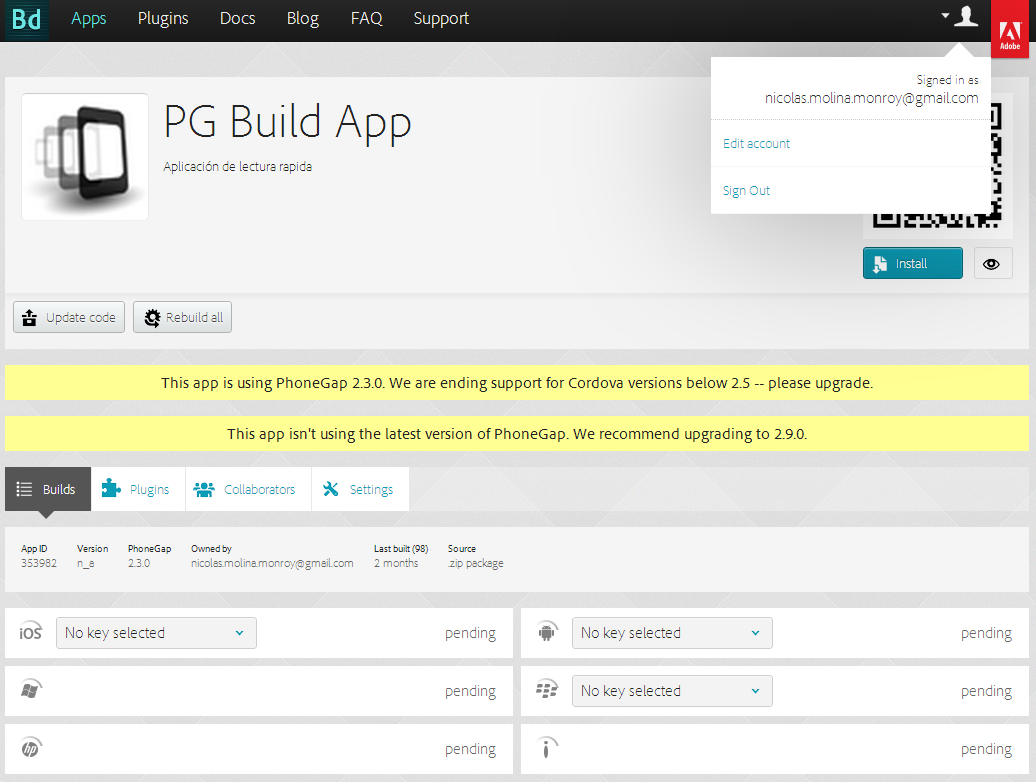Viewport: 1036px width, 782px height.
Task: Click the App ID 353982 value
Action: [x=39, y=563]
